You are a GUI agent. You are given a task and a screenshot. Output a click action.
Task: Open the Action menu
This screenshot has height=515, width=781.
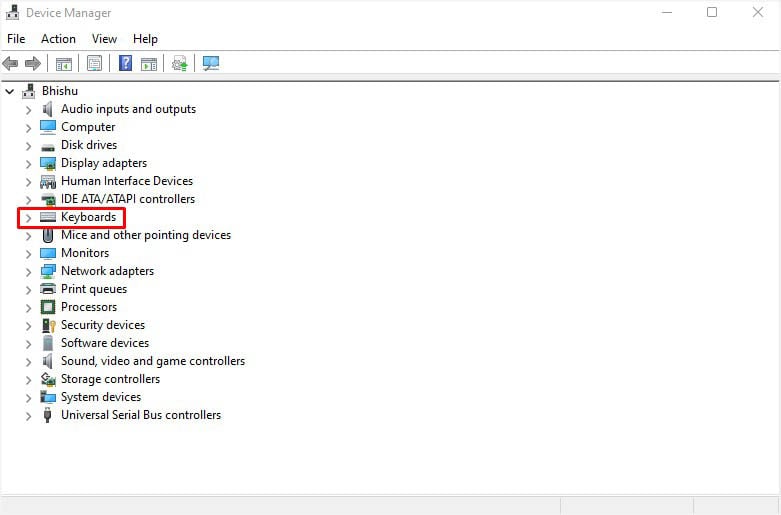click(x=58, y=39)
